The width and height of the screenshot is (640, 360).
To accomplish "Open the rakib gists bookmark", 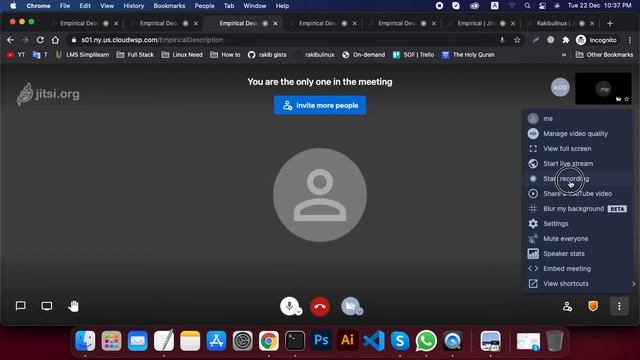I will point(267,55).
